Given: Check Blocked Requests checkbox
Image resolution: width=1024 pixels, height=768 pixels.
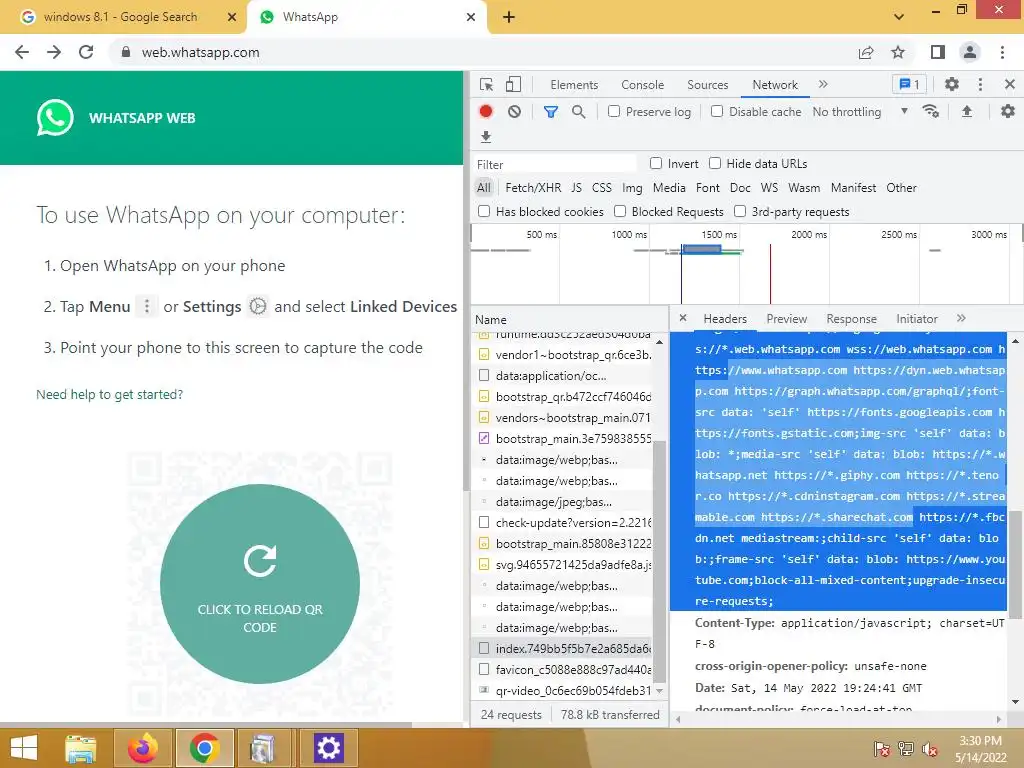Looking at the screenshot, I should (620, 211).
